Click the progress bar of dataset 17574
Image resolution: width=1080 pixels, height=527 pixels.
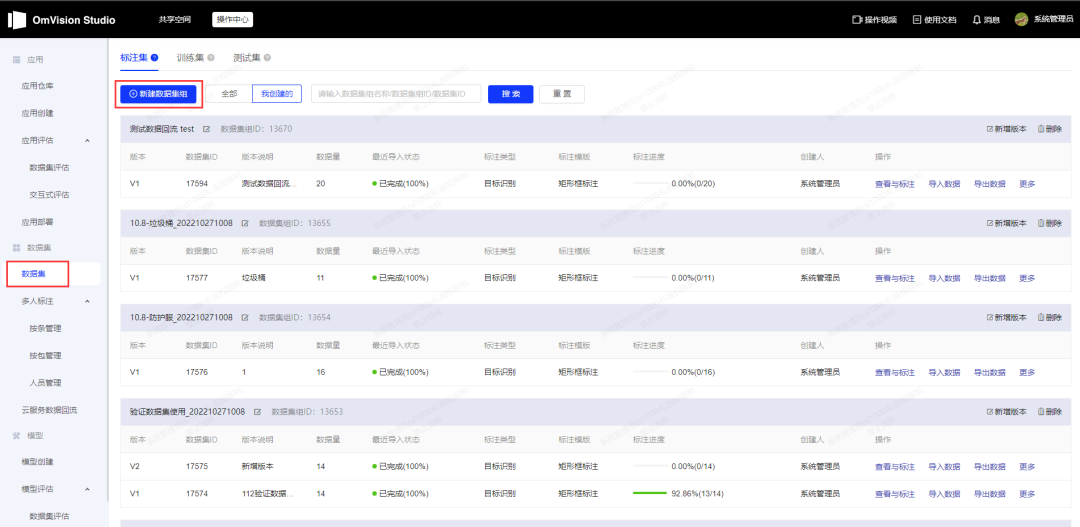[x=649, y=494]
